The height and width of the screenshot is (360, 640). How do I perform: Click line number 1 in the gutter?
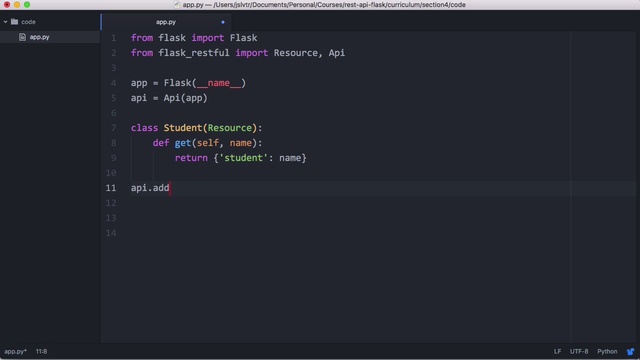coord(113,38)
